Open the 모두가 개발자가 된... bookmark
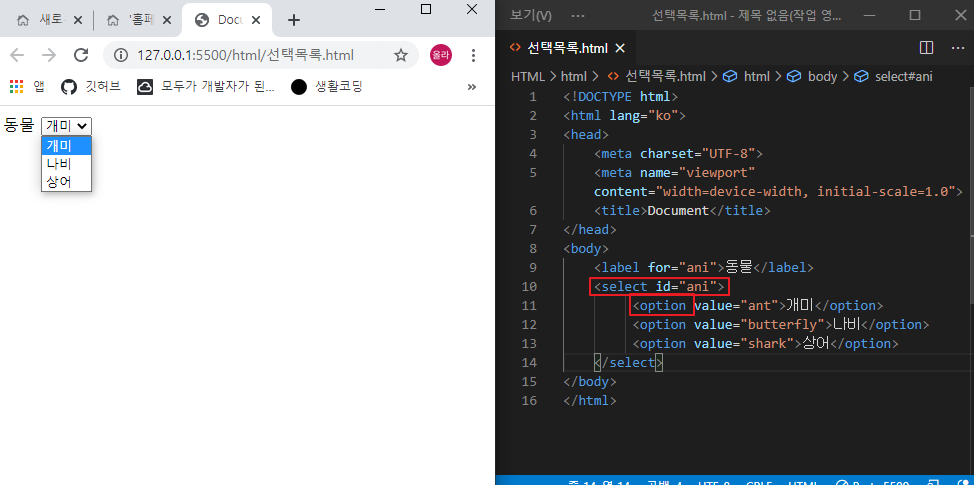The width and height of the screenshot is (974, 485). point(206,87)
